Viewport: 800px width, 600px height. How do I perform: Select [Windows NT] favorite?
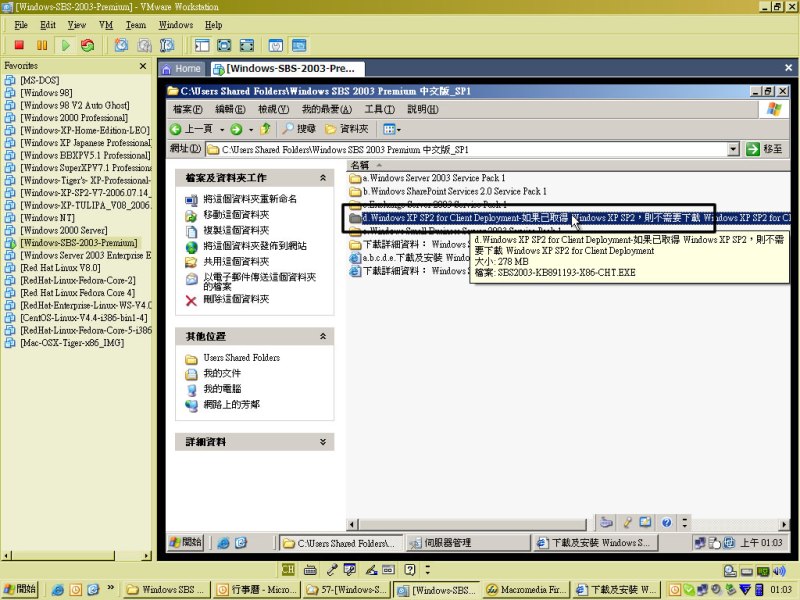coord(47,217)
